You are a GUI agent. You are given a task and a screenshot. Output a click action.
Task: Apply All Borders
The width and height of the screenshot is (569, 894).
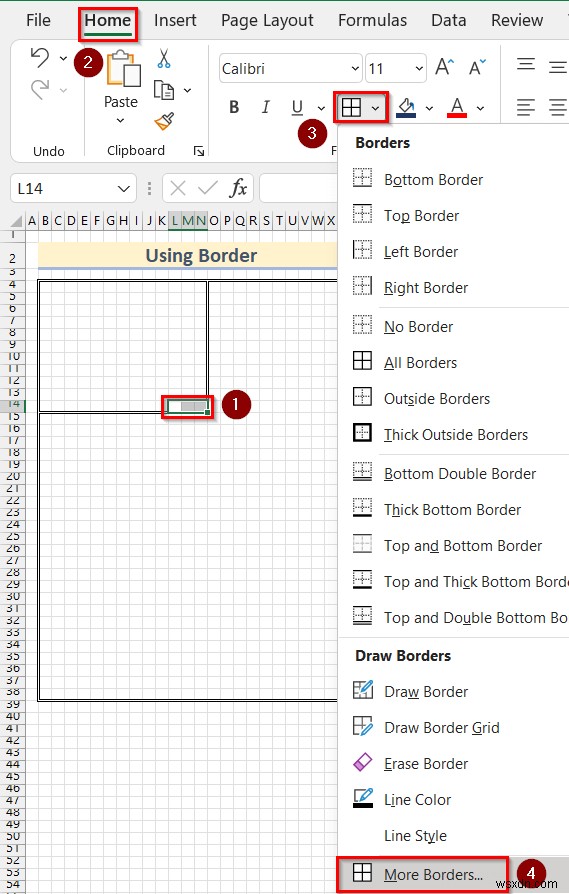point(454,363)
